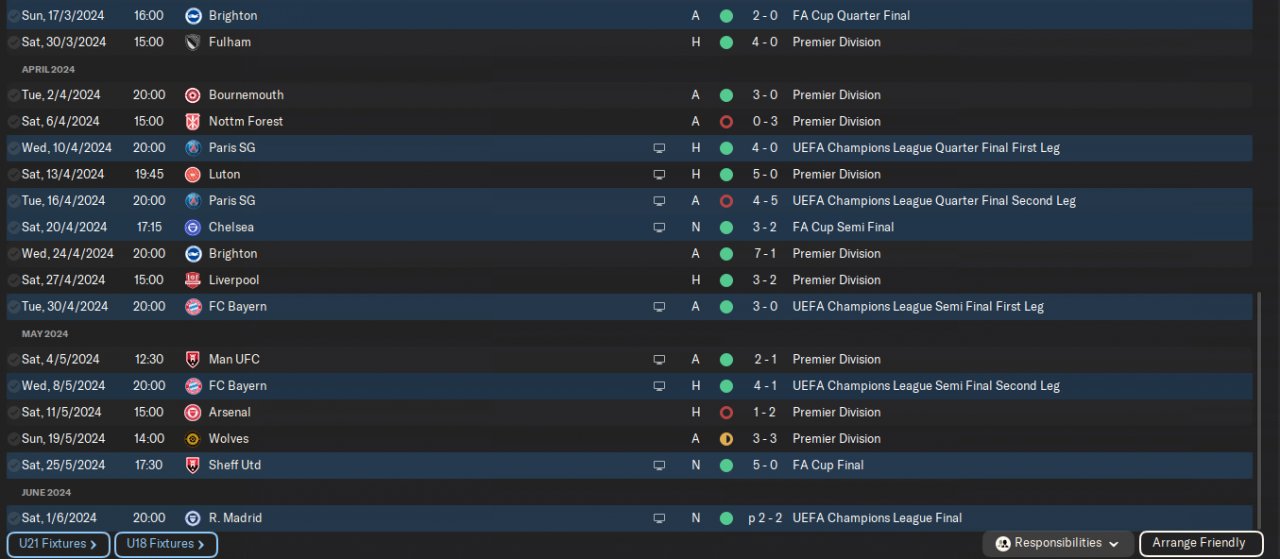1280x559 pixels.
Task: Click the FC Bayern badge on 30/4/2024
Action: tap(193, 307)
